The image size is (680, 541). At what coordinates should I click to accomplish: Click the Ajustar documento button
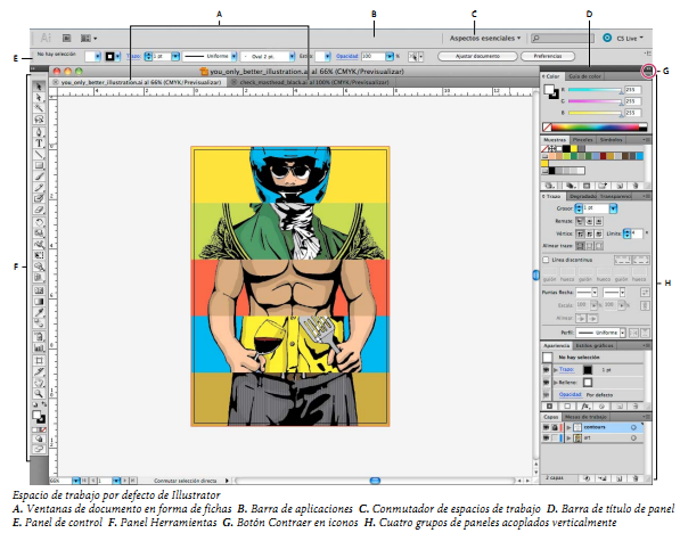point(477,56)
